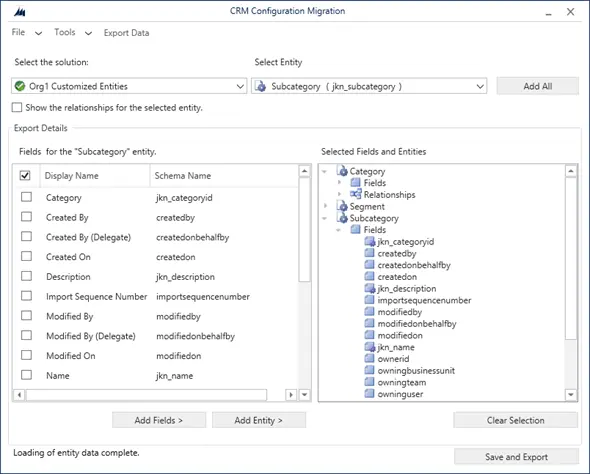
Task: Click the field icon next to createdonbehalfby in tree
Action: [370, 265]
